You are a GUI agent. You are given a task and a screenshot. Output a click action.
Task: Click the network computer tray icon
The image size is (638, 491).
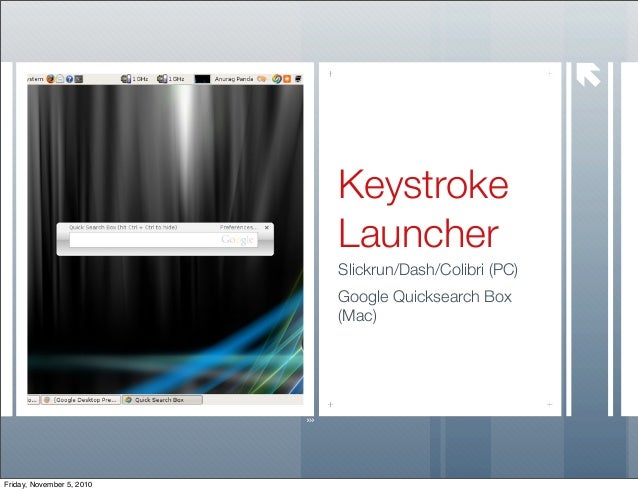(x=298, y=79)
